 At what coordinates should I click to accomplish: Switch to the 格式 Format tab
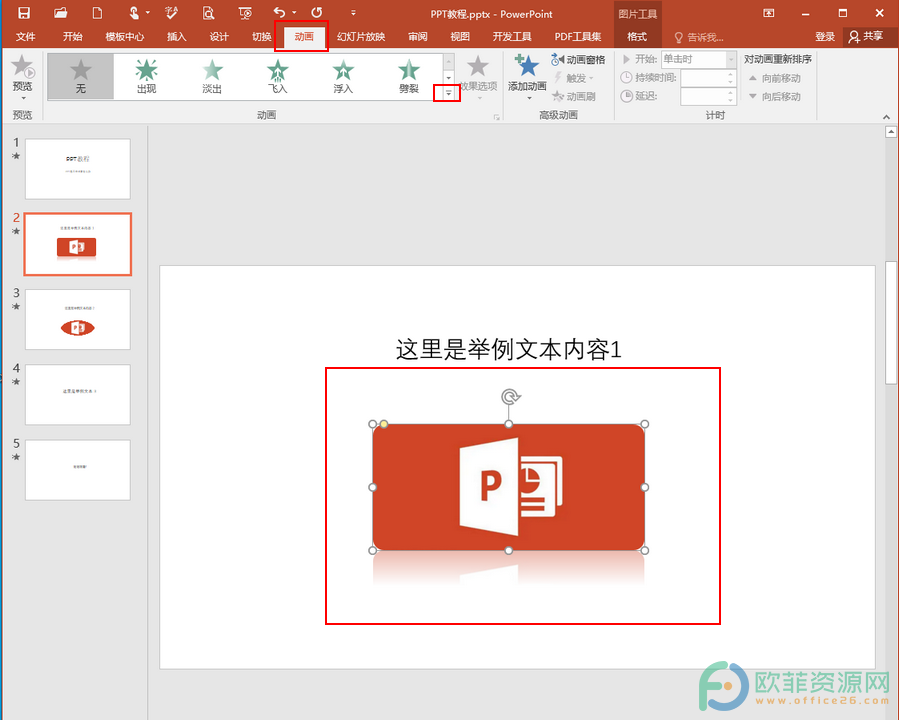click(x=636, y=37)
